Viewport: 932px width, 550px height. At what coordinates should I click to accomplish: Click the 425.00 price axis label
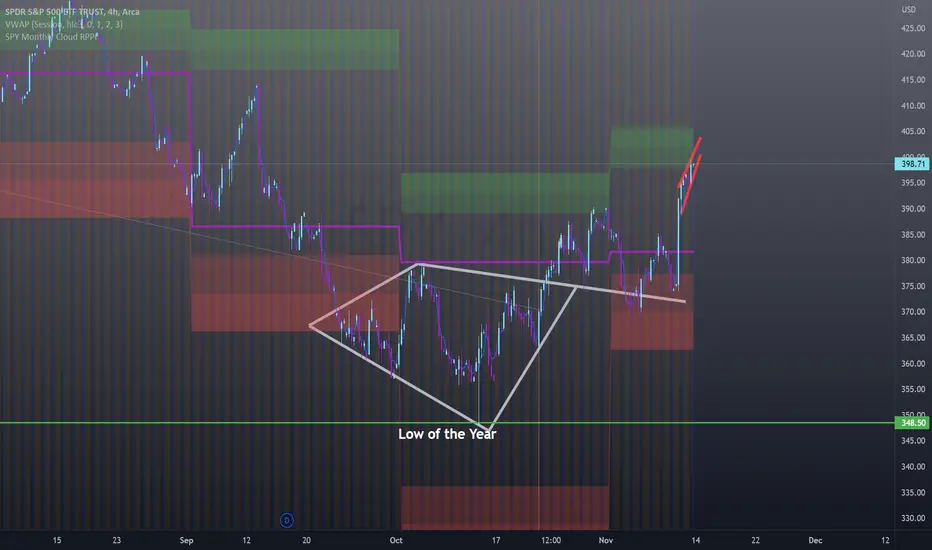click(913, 28)
